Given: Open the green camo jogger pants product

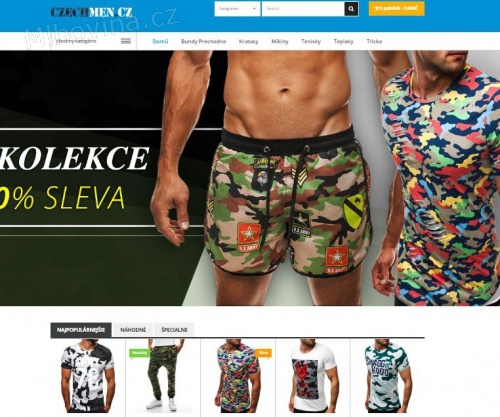Looking at the screenshot, I should point(163,377).
